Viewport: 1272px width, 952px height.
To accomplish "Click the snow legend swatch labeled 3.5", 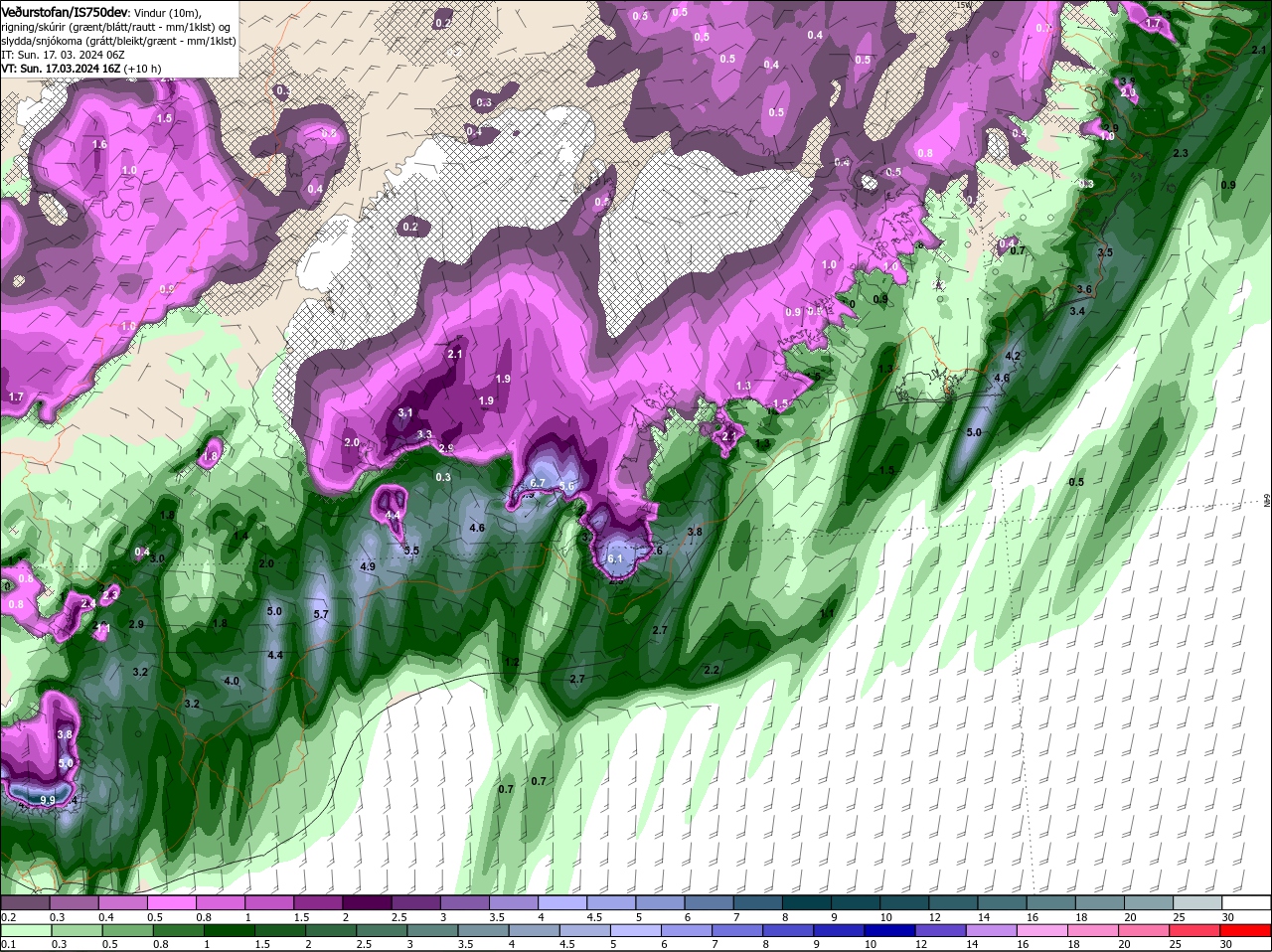I will point(512,902).
